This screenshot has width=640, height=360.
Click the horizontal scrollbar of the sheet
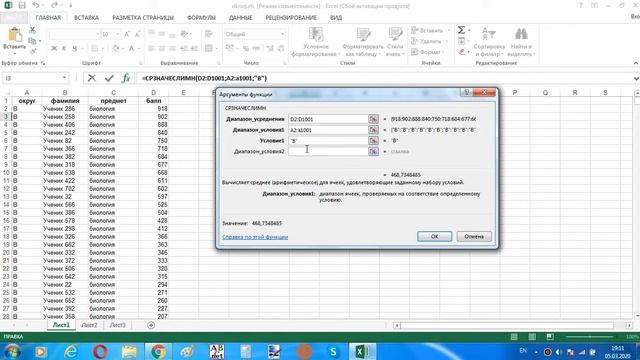pyautogui.click(x=507, y=325)
